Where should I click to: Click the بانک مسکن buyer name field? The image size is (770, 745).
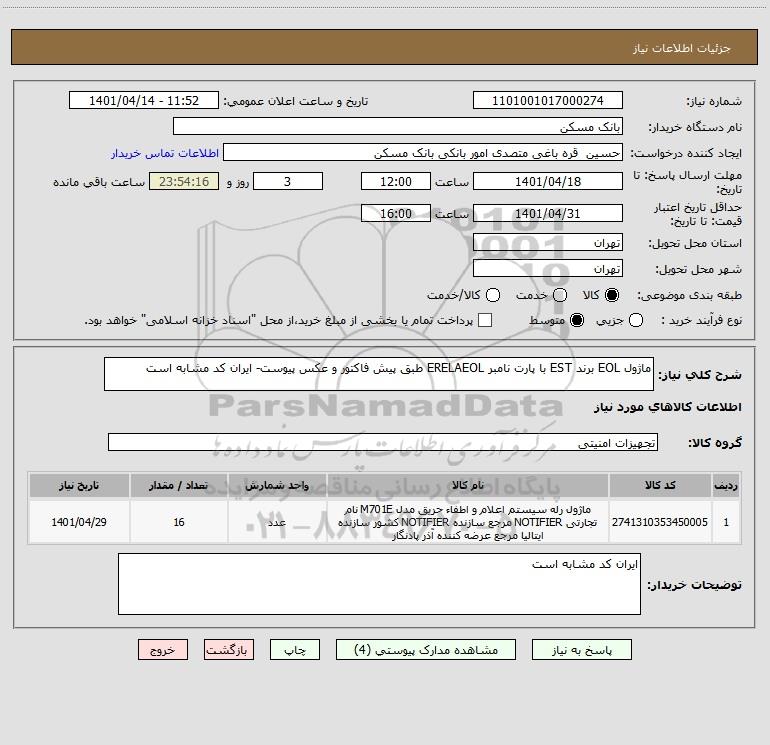pos(398,126)
